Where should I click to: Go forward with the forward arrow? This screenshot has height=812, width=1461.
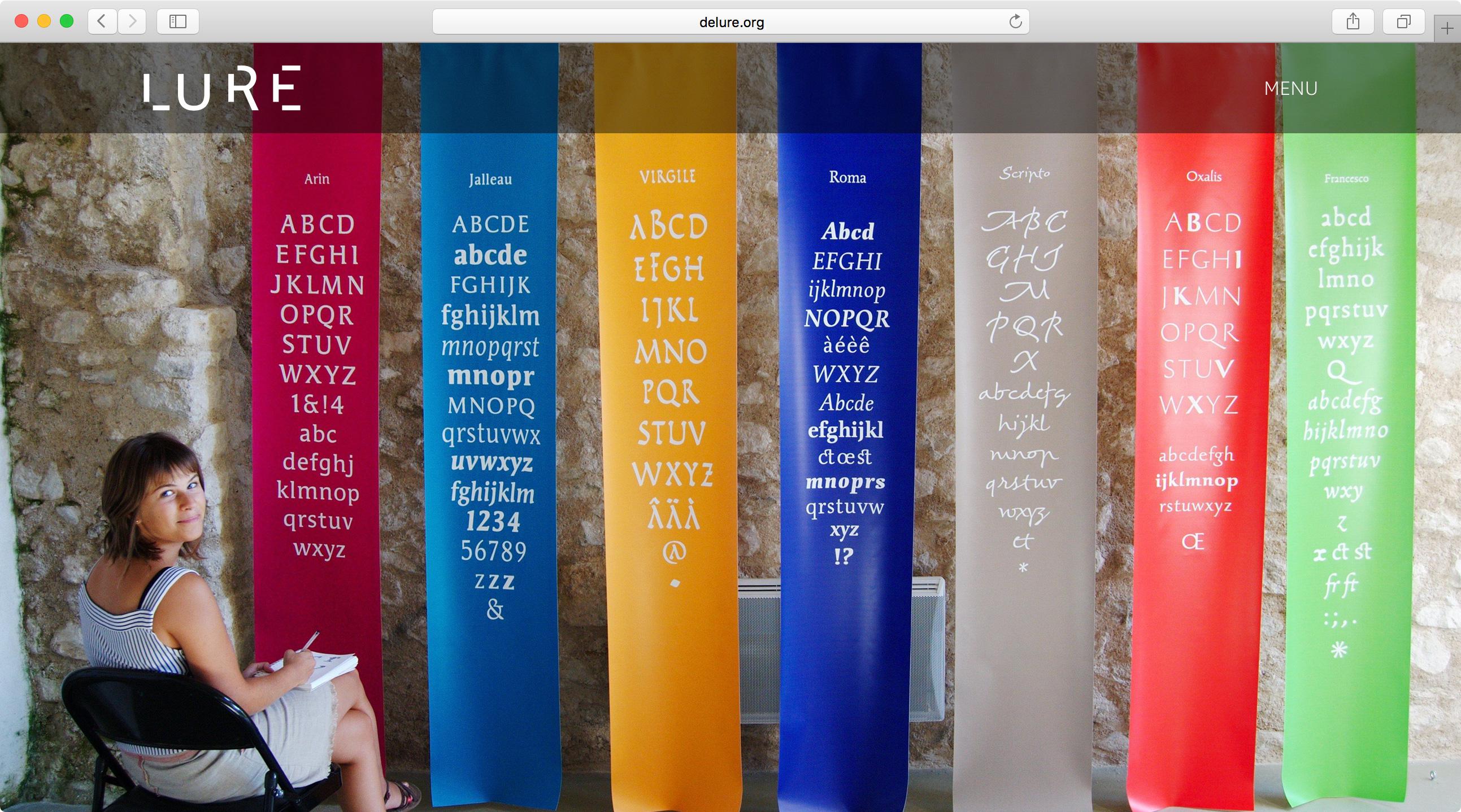pos(132,21)
